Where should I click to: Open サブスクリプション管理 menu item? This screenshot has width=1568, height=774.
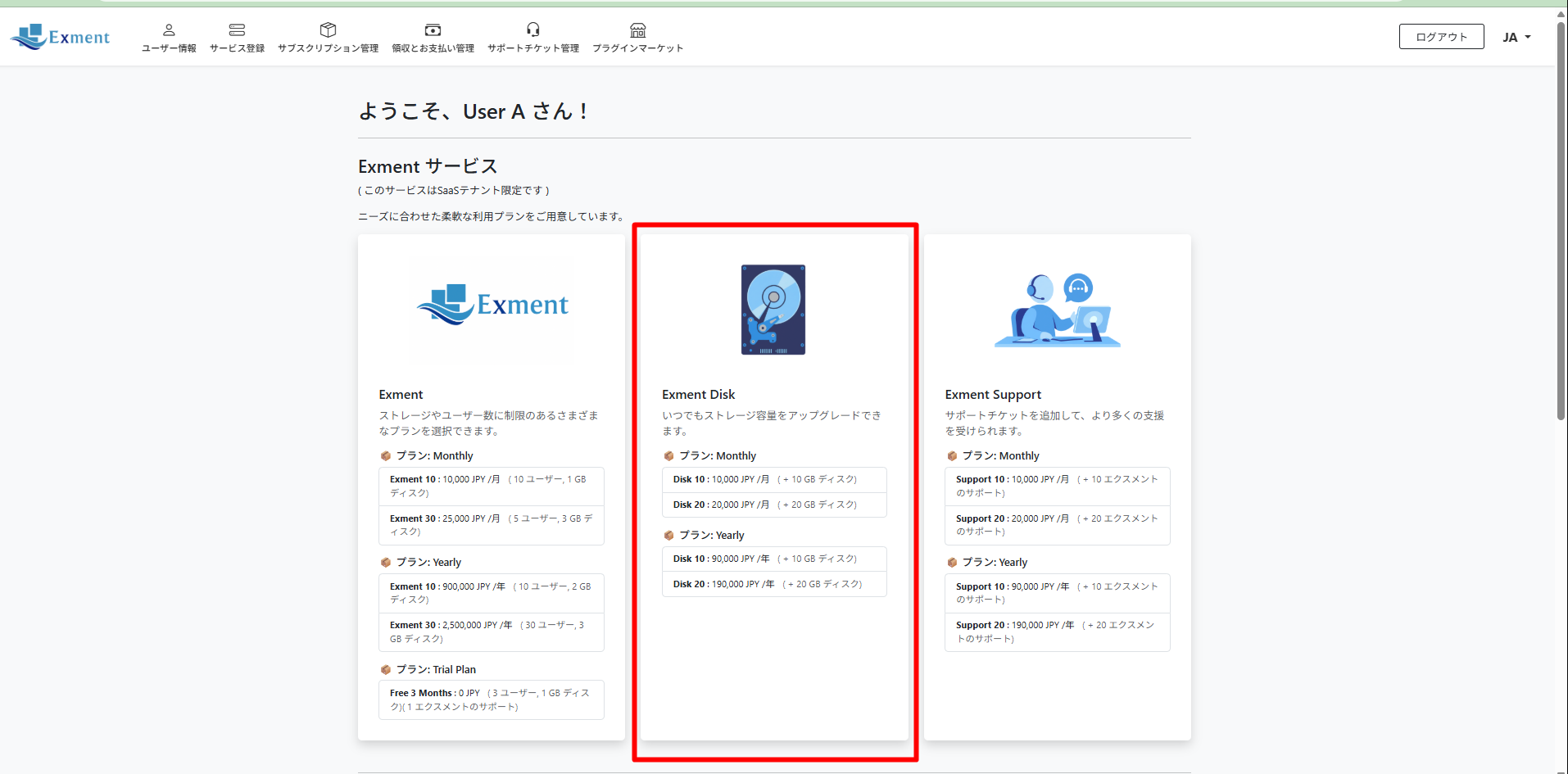coord(328,48)
